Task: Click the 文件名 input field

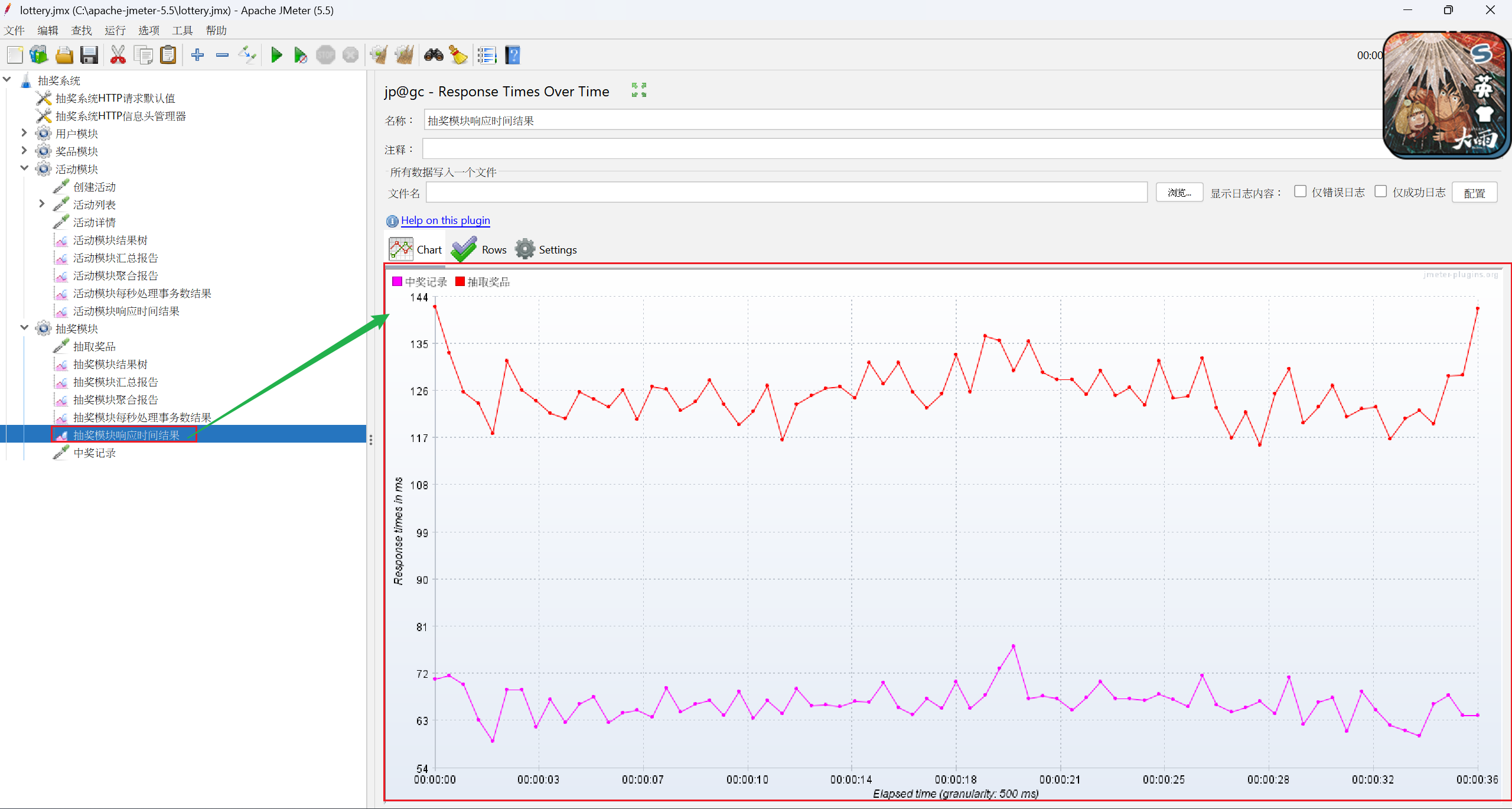Action: pyautogui.click(x=786, y=193)
